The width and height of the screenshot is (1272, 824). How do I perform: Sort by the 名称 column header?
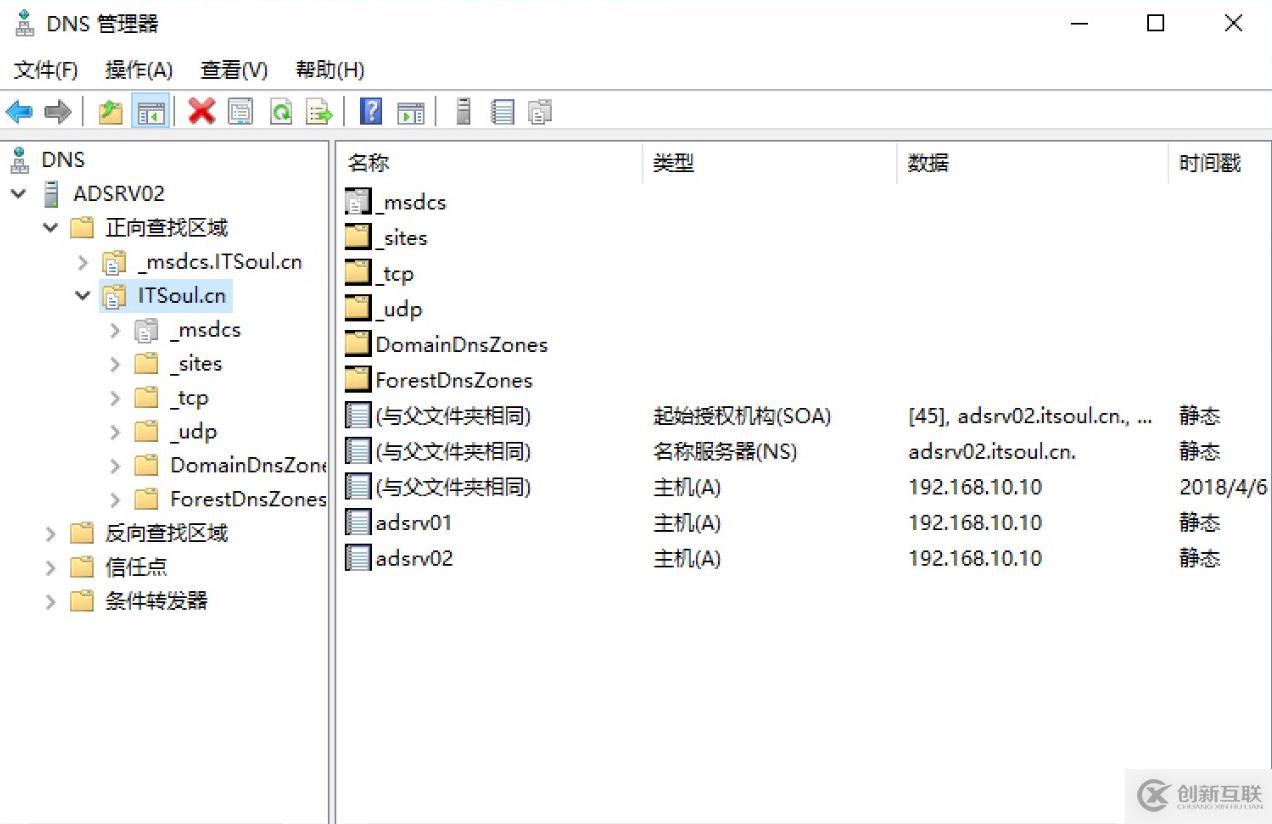(490, 163)
